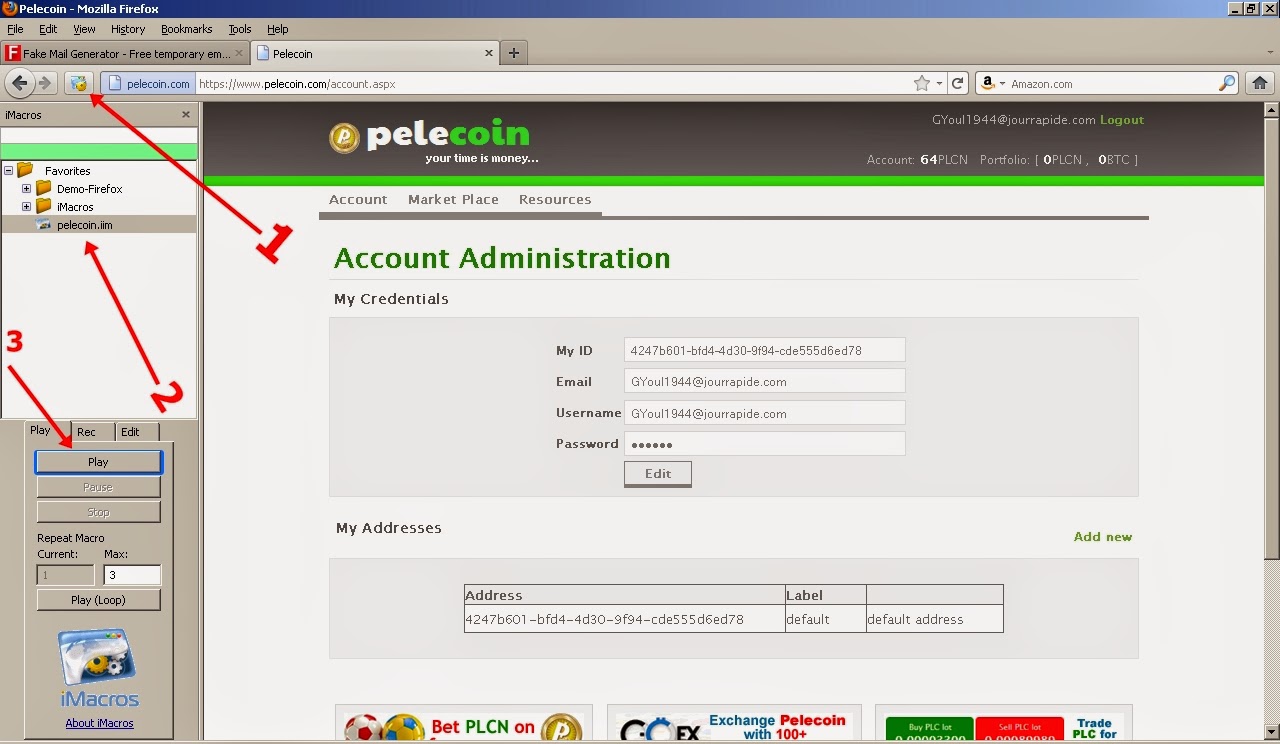Open a new tab with plus button

[x=513, y=53]
